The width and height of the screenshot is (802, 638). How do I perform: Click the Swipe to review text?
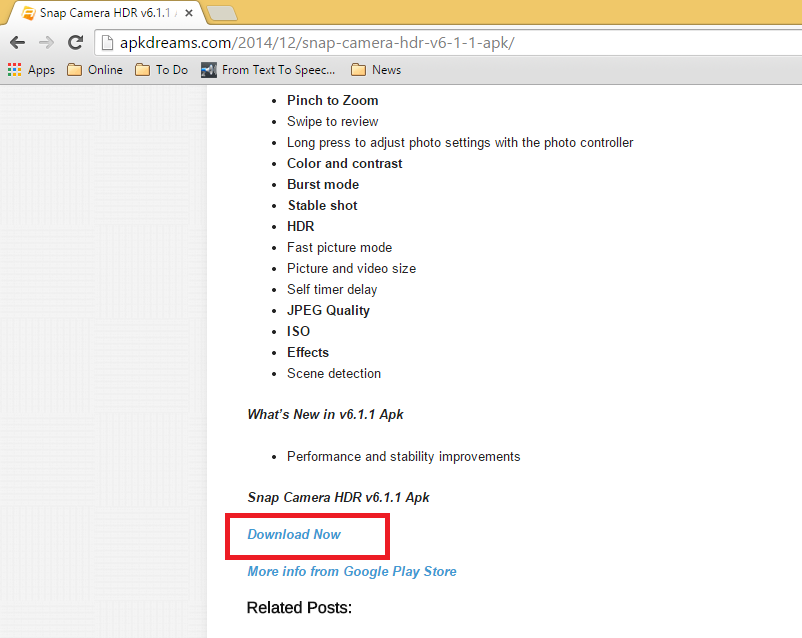(332, 122)
